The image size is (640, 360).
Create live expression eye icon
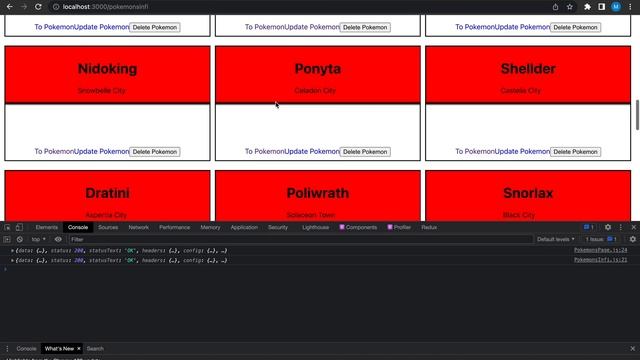(x=58, y=239)
